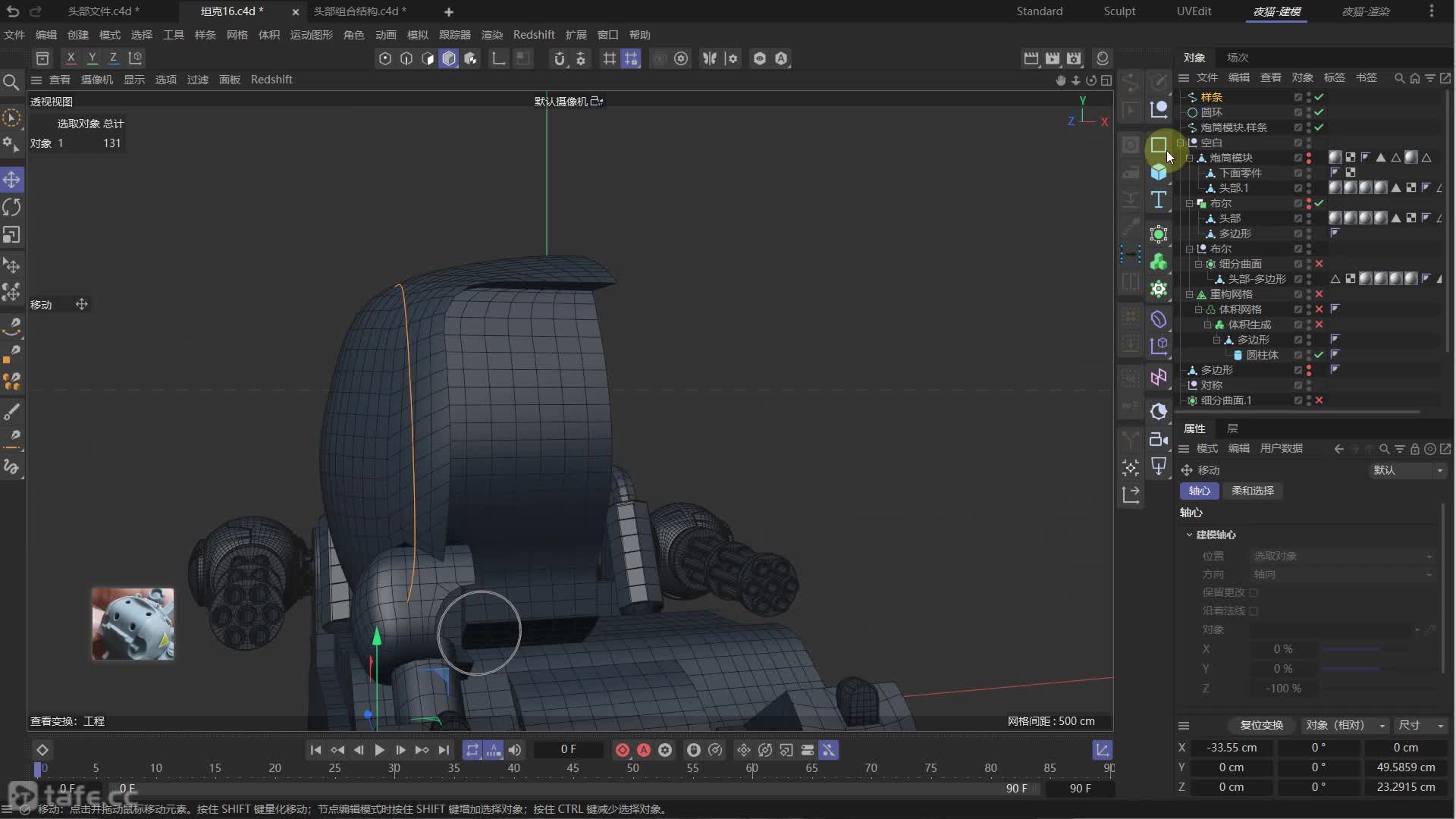Toggle X axis lock icon

tap(71, 58)
